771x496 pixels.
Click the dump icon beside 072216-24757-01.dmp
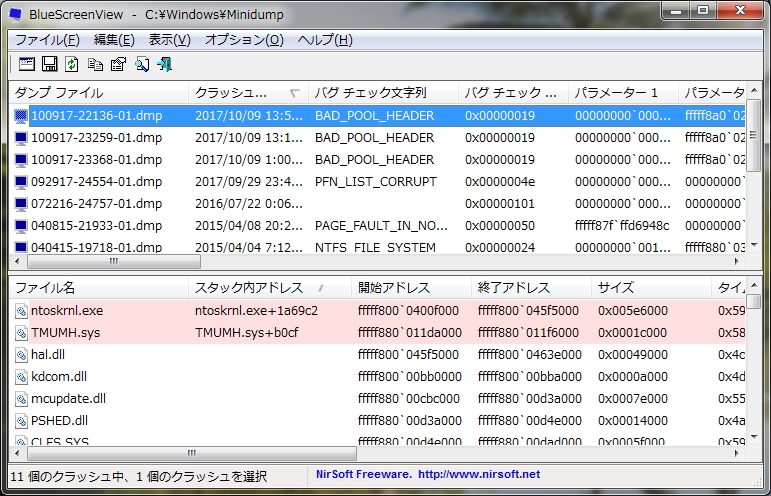pyautogui.click(x=21, y=204)
